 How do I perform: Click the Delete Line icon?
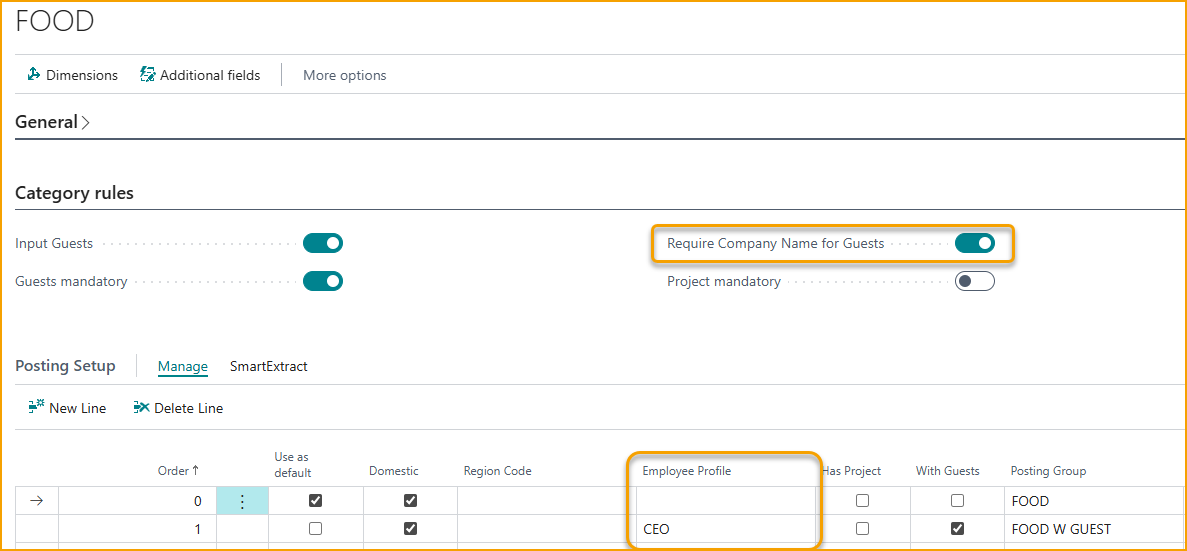(x=142, y=408)
